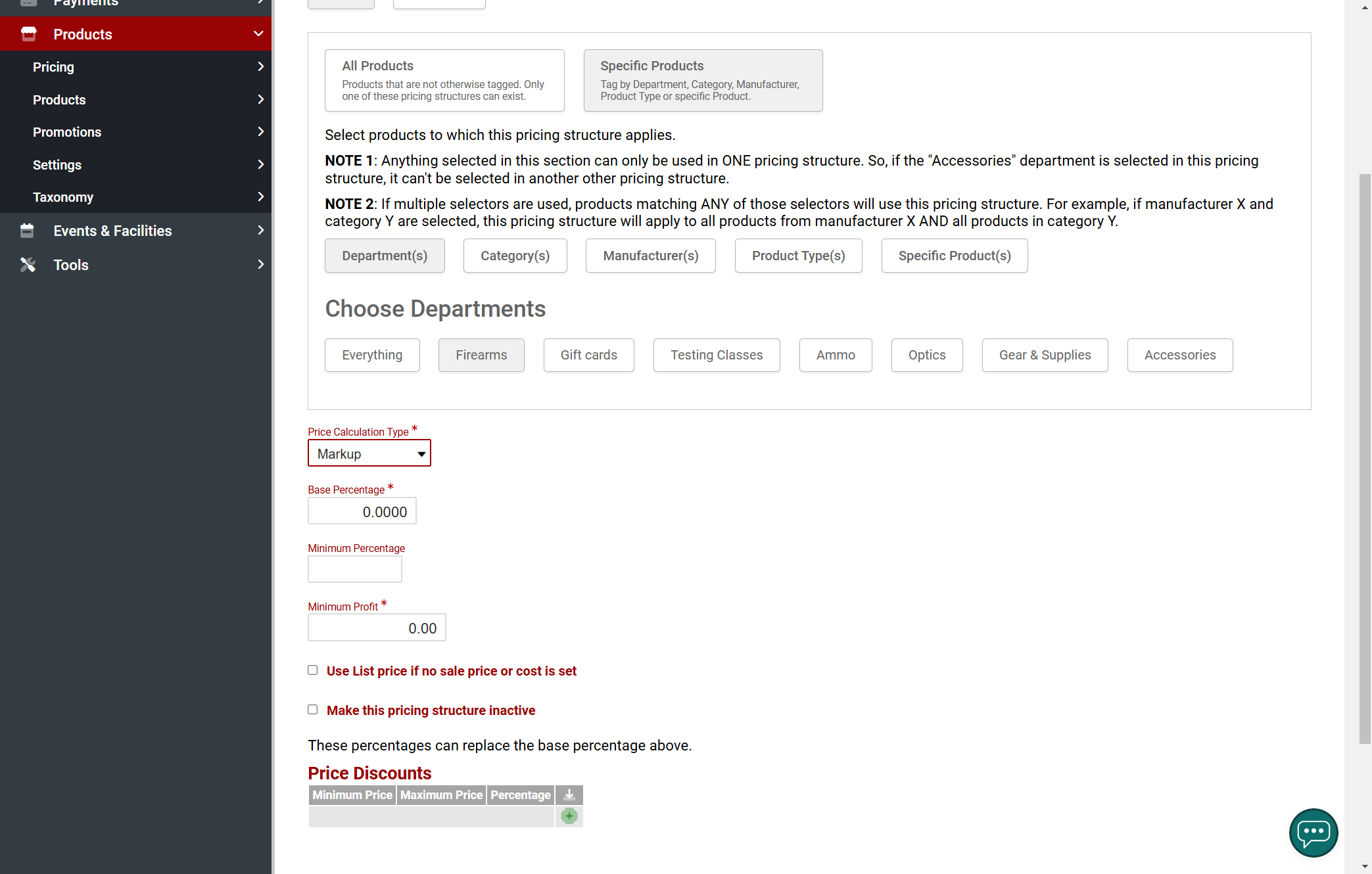Switch to Department(s) selector
The height and width of the screenshot is (874, 1372).
coord(385,256)
